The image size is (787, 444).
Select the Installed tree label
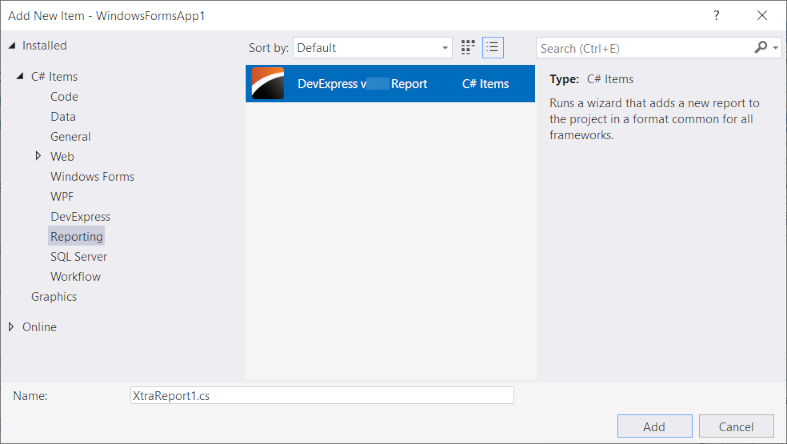(x=44, y=45)
